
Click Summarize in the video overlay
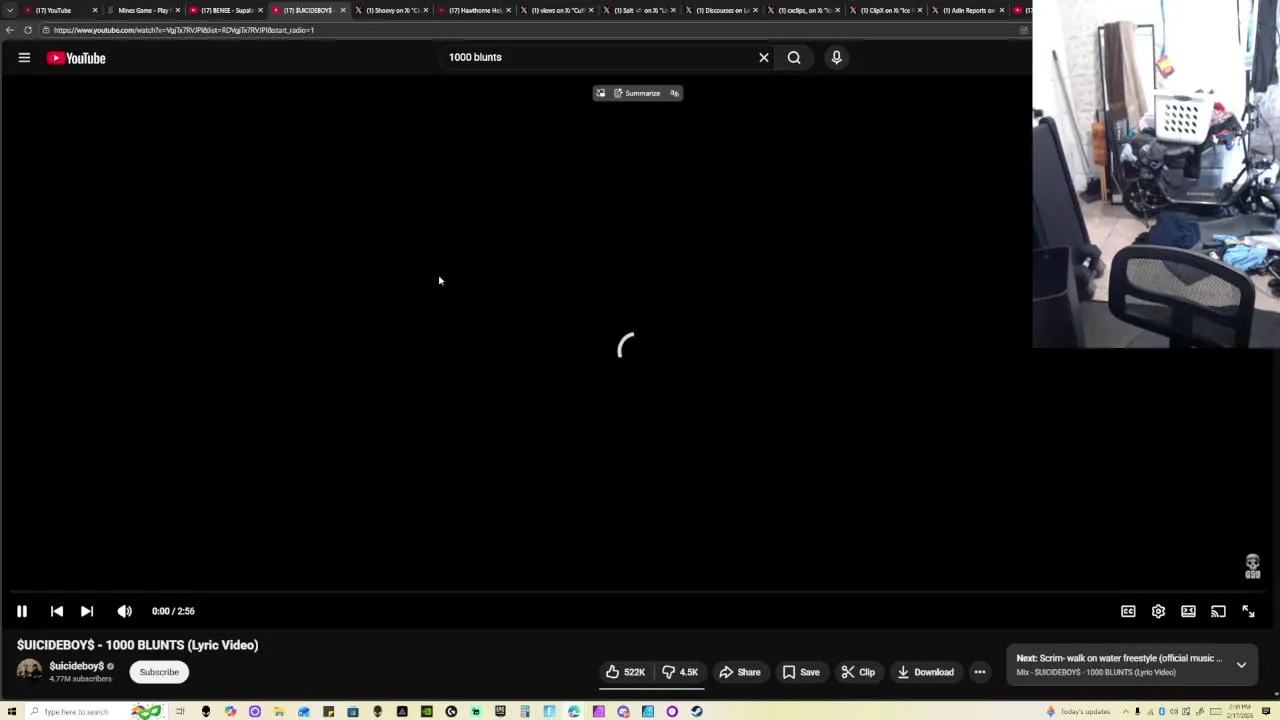(637, 93)
